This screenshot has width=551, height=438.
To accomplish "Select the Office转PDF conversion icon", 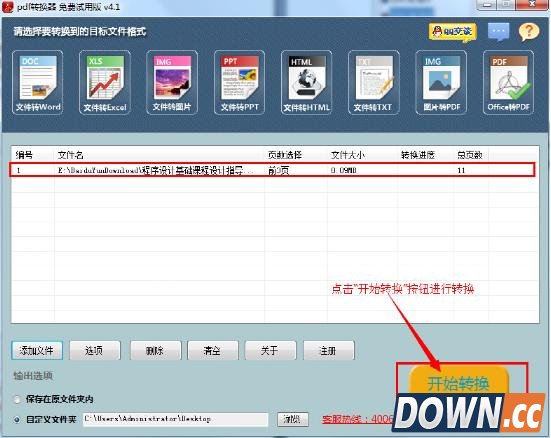I will [508, 82].
